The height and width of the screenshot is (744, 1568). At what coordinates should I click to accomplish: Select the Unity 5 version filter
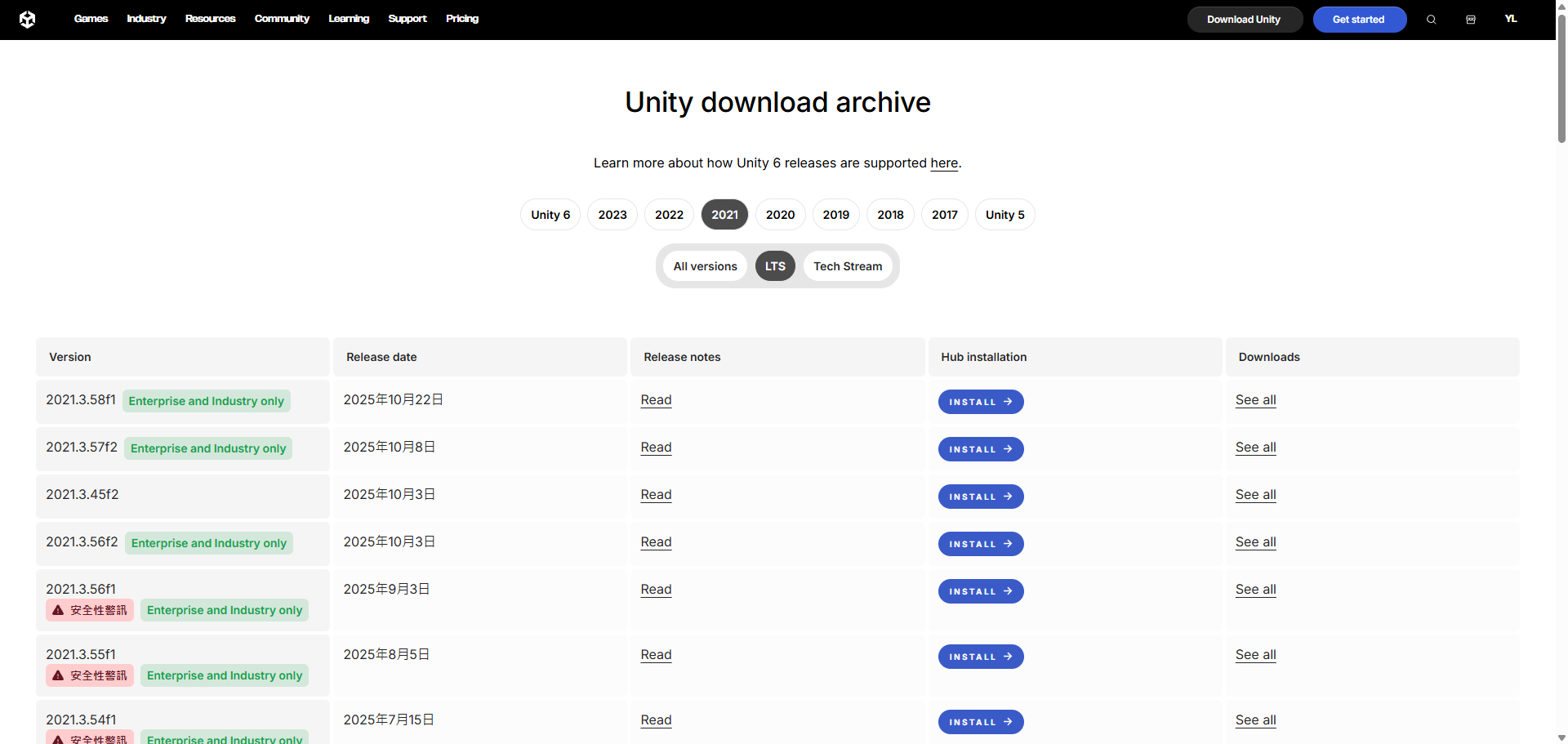(x=1005, y=215)
